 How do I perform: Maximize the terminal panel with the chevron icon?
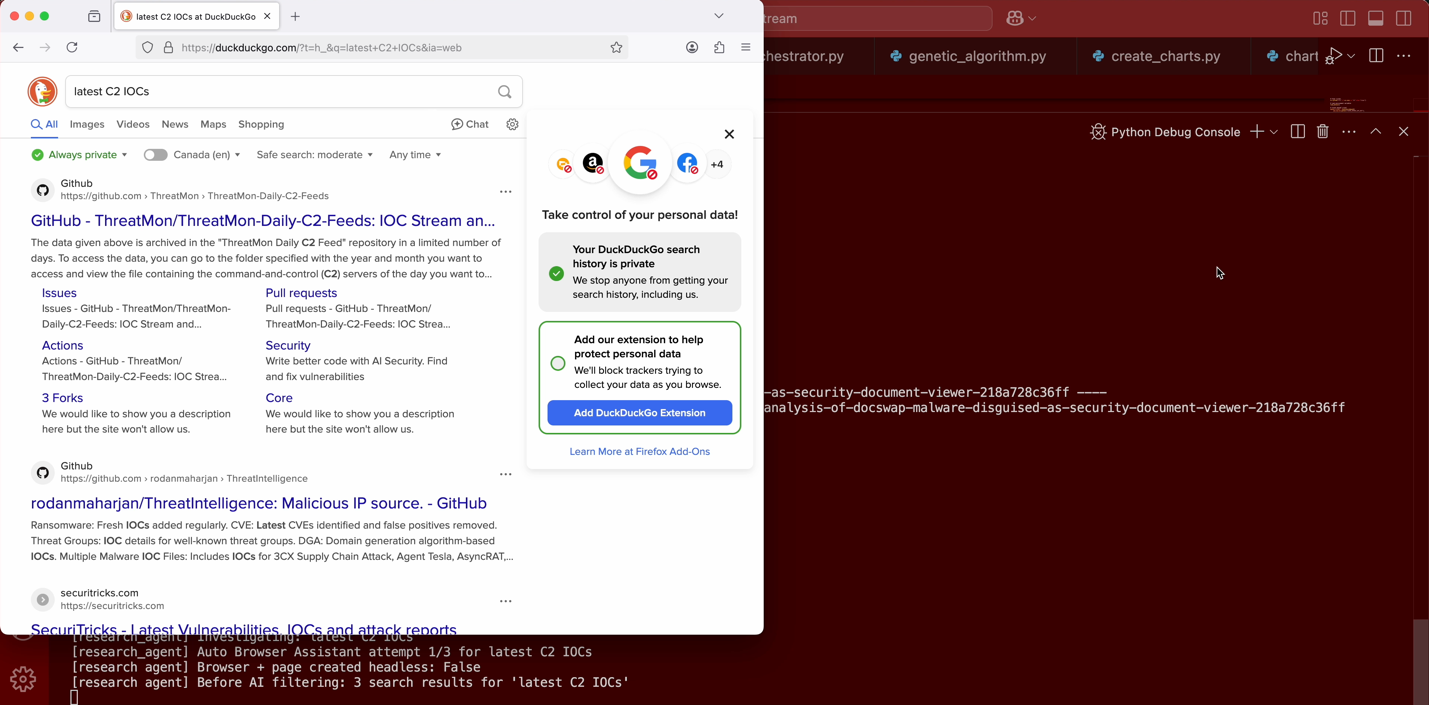(1375, 131)
